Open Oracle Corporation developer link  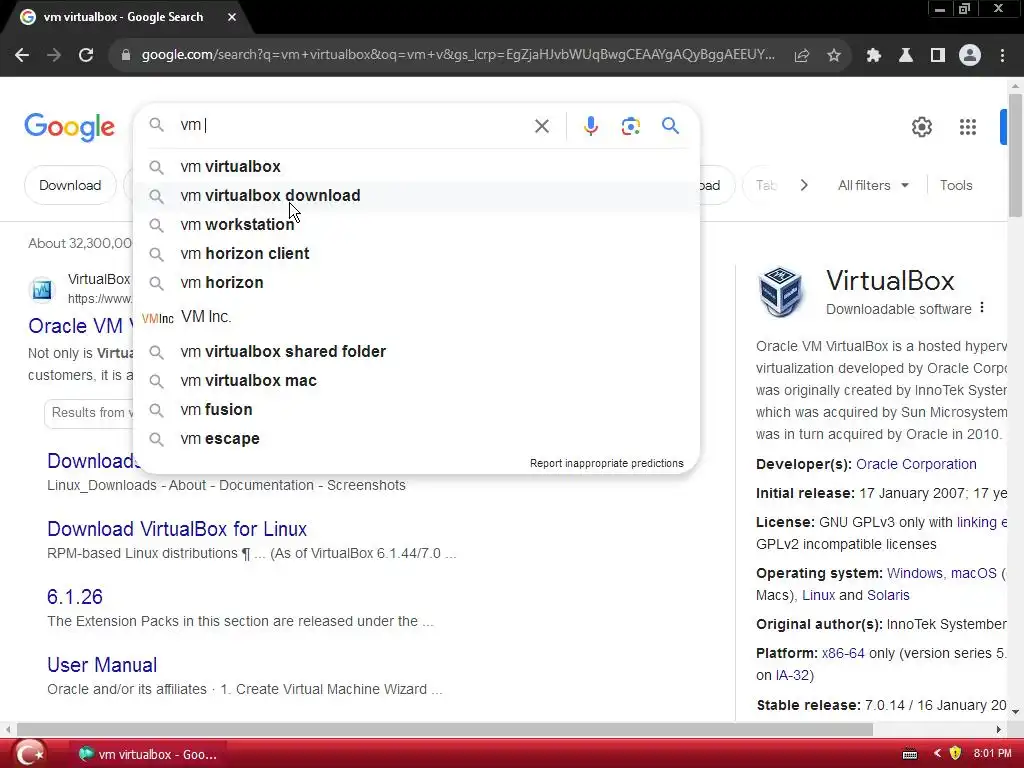tap(916, 464)
